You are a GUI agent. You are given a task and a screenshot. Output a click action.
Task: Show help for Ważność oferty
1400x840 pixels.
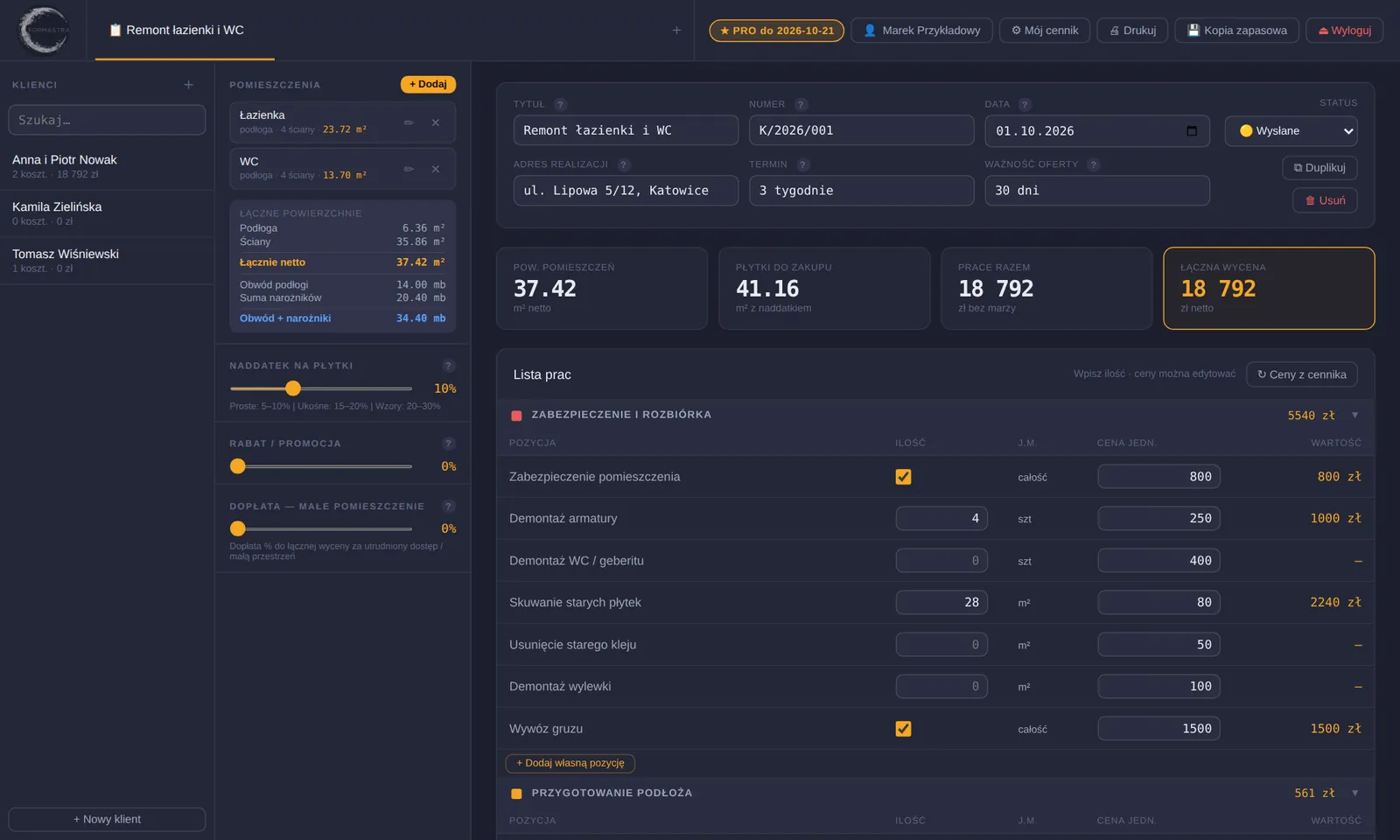pos(1093,164)
